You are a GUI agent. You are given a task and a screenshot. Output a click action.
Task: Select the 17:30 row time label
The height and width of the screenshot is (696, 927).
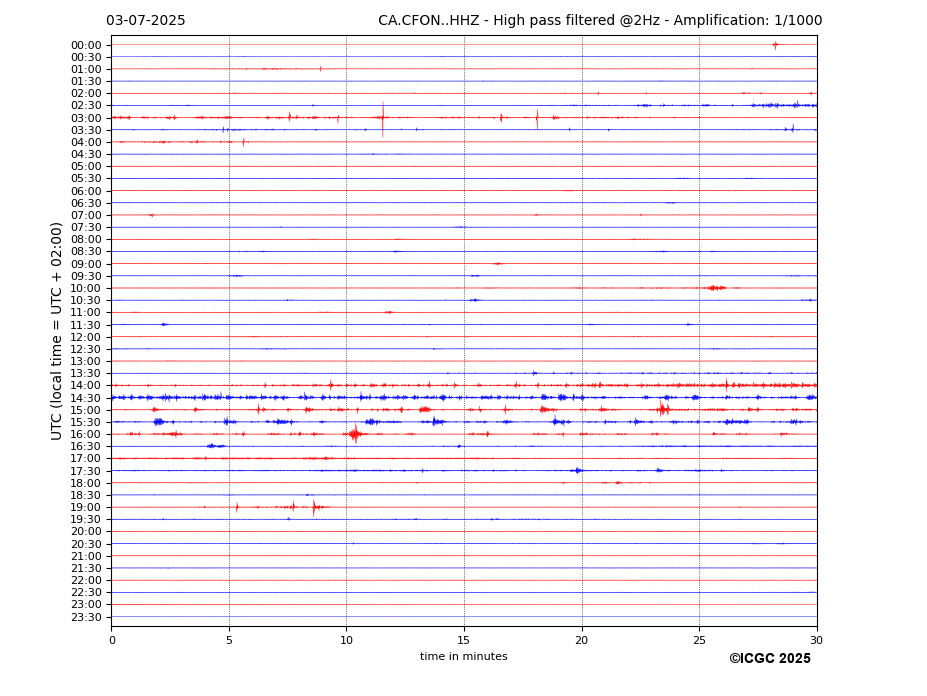click(86, 471)
